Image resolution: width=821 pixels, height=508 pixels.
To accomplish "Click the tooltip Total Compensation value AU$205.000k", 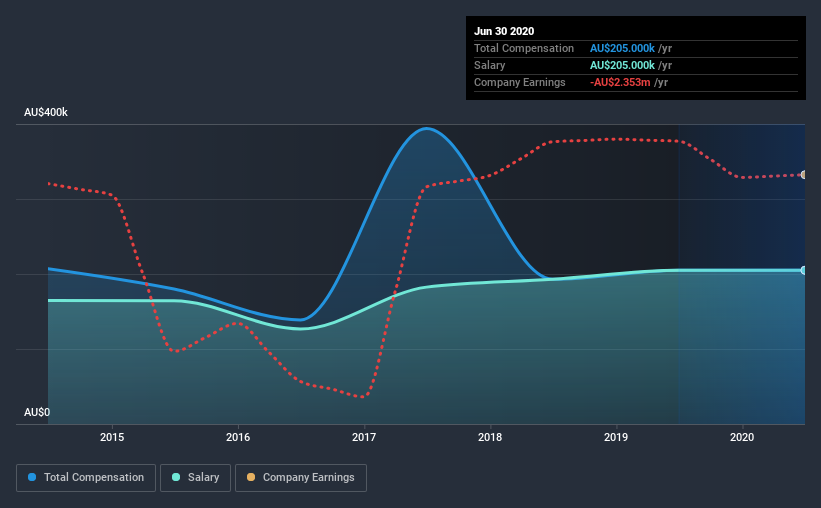I will tap(622, 48).
